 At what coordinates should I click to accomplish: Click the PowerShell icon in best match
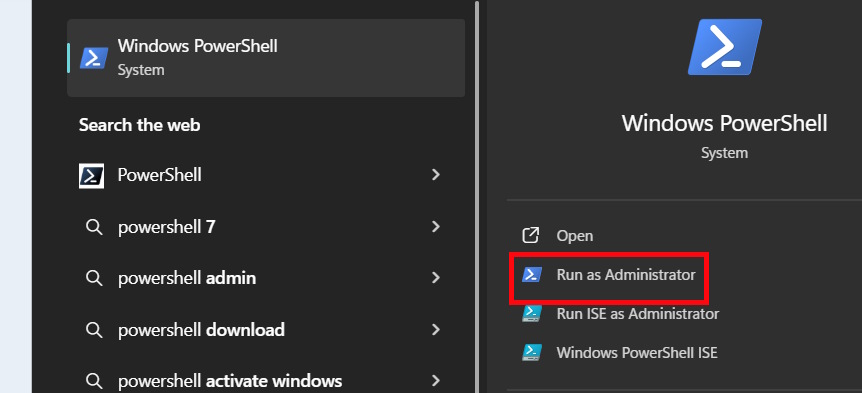tap(93, 58)
